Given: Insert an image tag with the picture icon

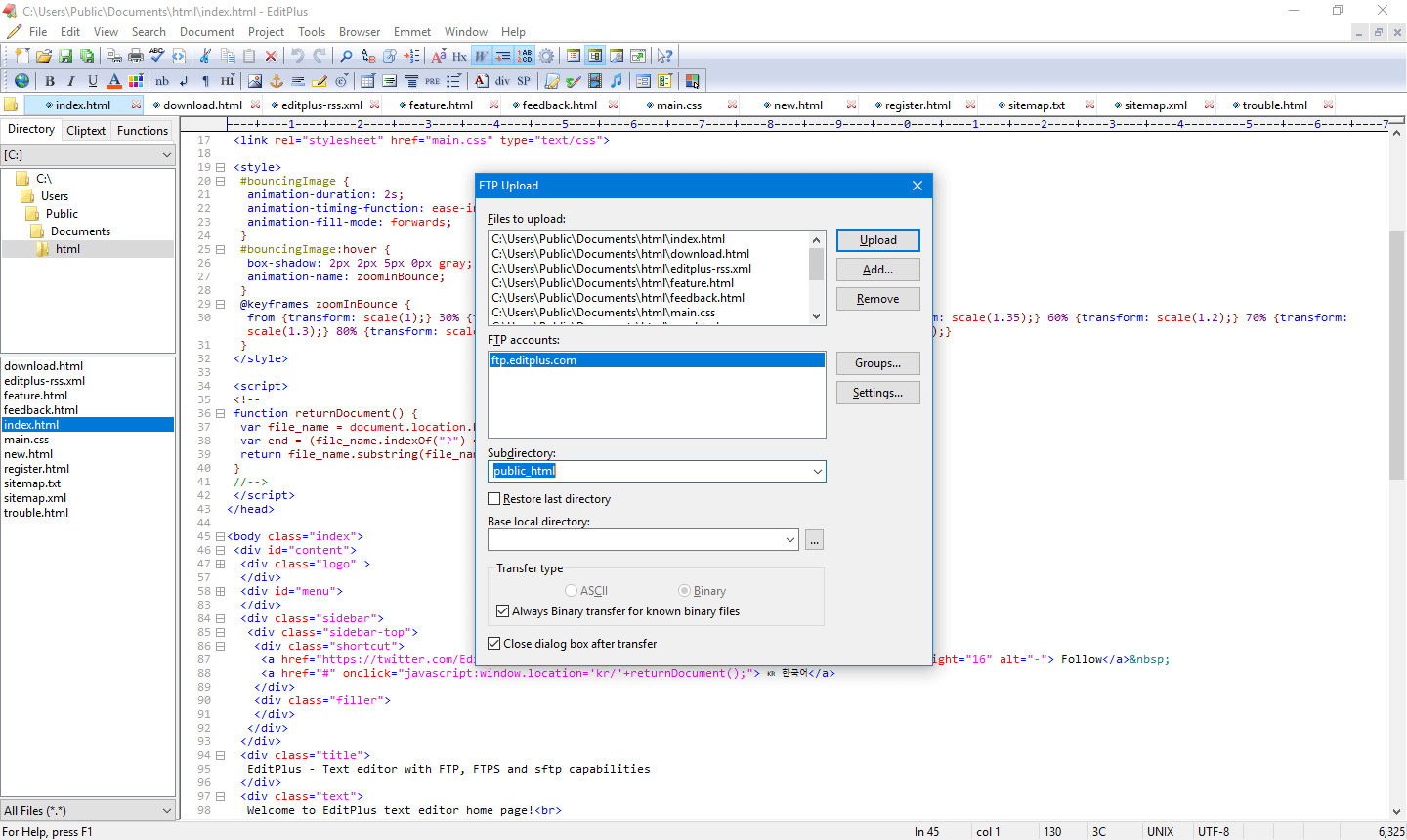Looking at the screenshot, I should tap(255, 81).
